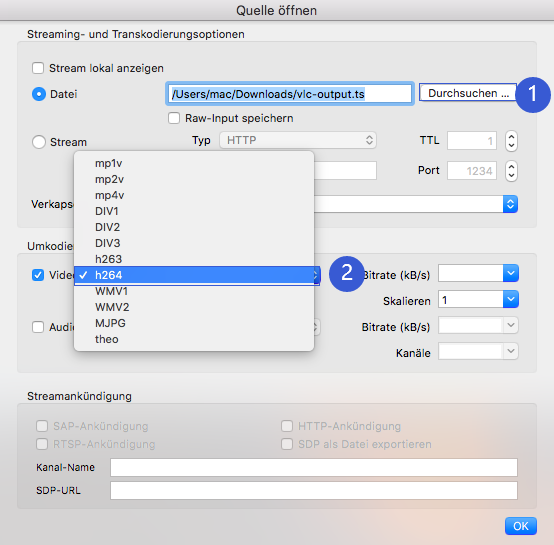Image resolution: width=554 pixels, height=545 pixels.
Task: Click the OK button
Action: tap(520, 526)
